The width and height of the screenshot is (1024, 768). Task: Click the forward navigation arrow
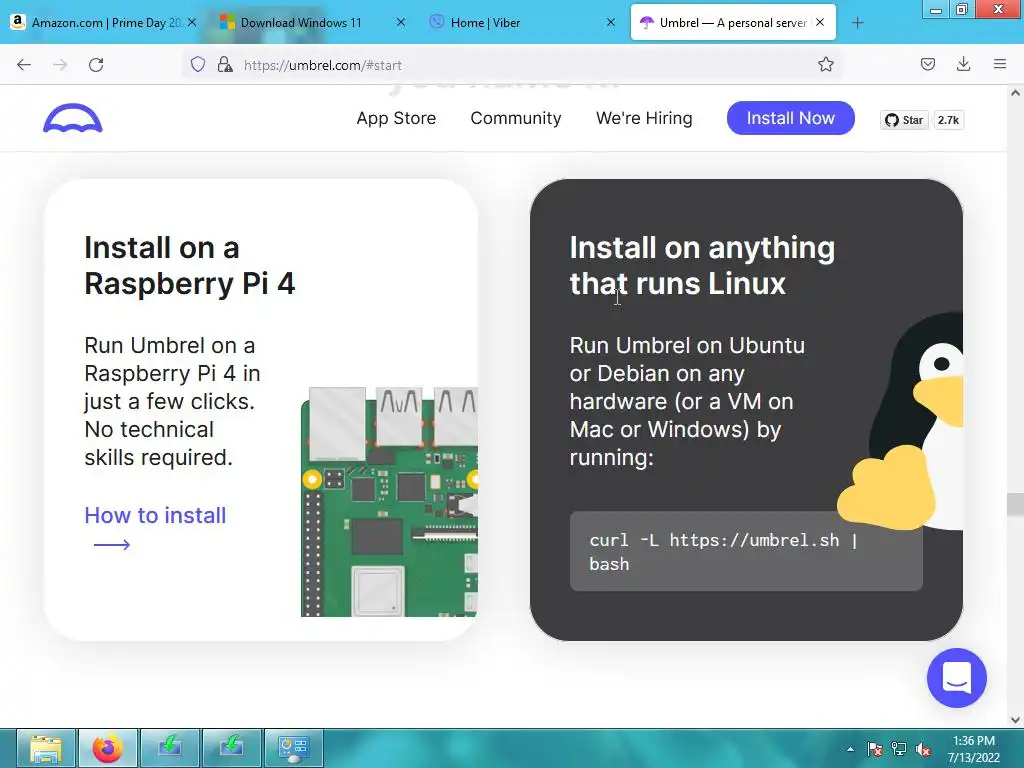click(x=60, y=65)
